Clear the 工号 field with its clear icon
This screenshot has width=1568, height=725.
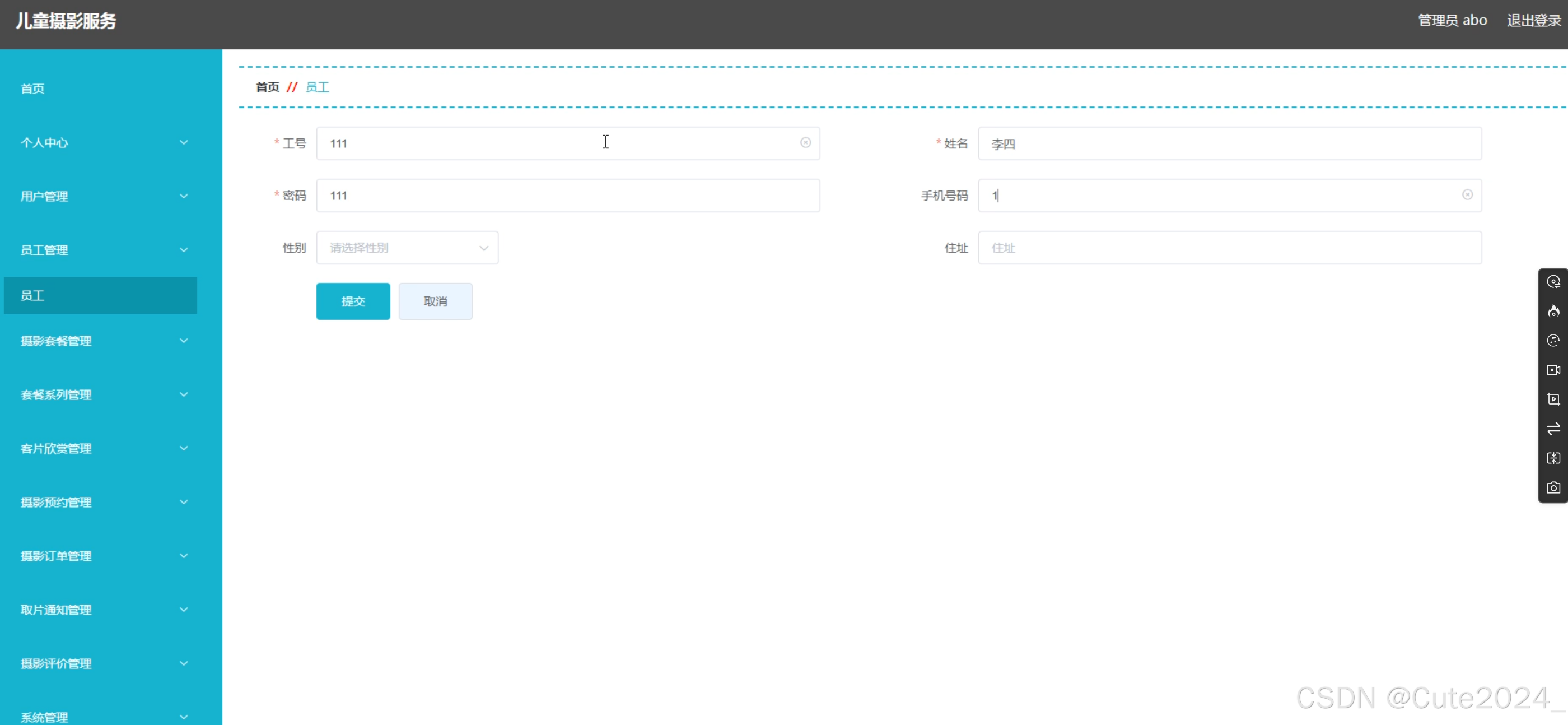(805, 142)
